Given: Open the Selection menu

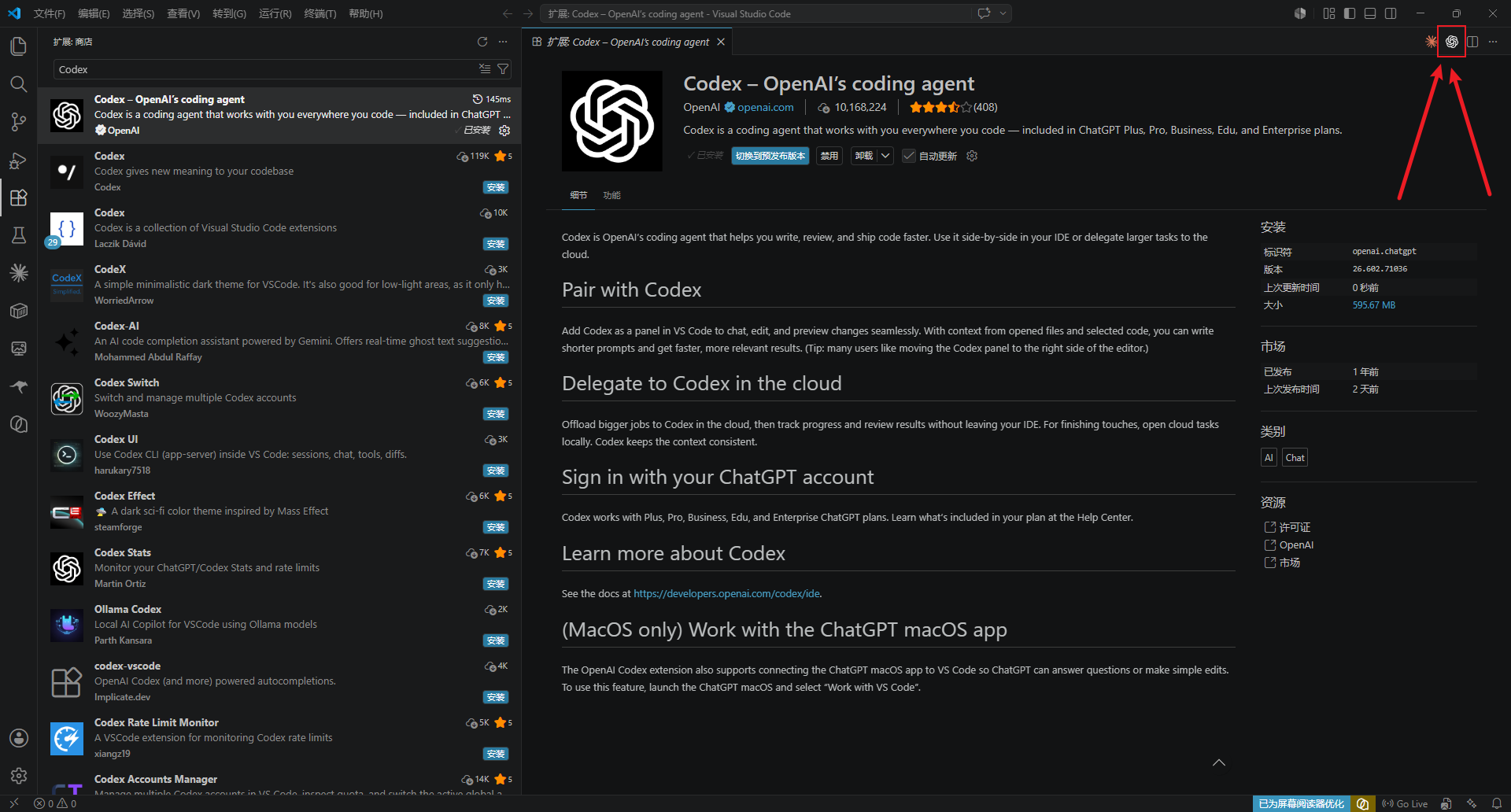Looking at the screenshot, I should tap(139, 13).
